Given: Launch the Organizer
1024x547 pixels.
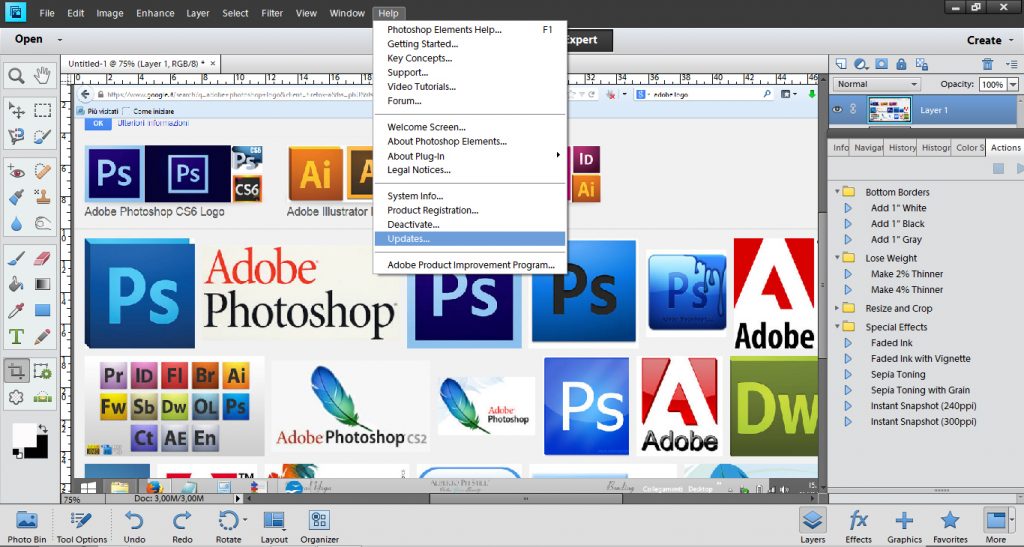Looking at the screenshot, I should 319,527.
